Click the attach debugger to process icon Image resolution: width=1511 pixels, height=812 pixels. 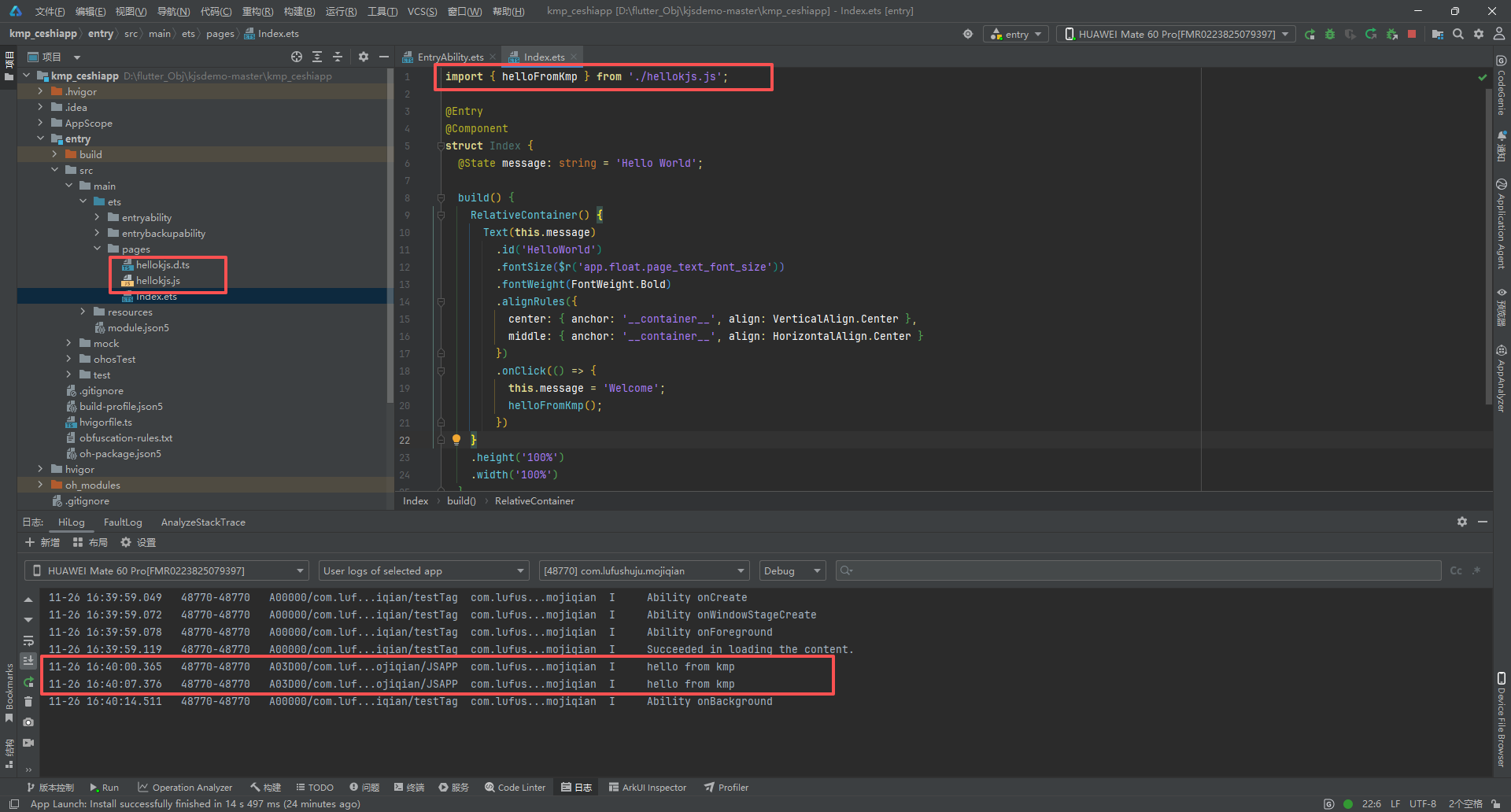click(1391, 34)
